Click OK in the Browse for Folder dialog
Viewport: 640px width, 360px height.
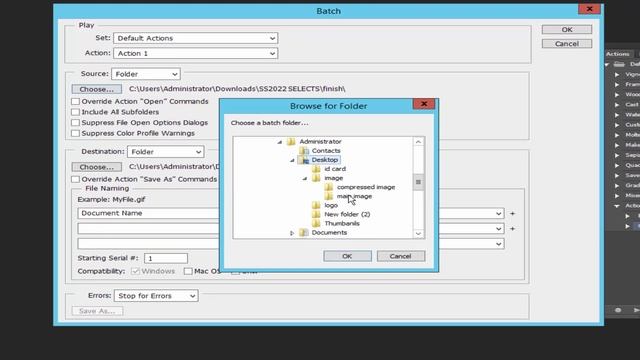347,256
